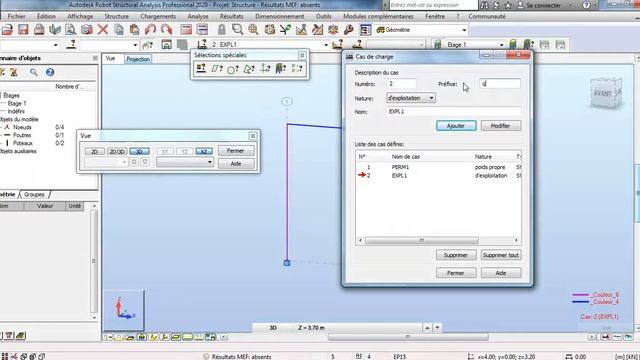The height and width of the screenshot is (360, 640).
Task: Click the Nom field containing EXPL1
Action: pos(454,111)
